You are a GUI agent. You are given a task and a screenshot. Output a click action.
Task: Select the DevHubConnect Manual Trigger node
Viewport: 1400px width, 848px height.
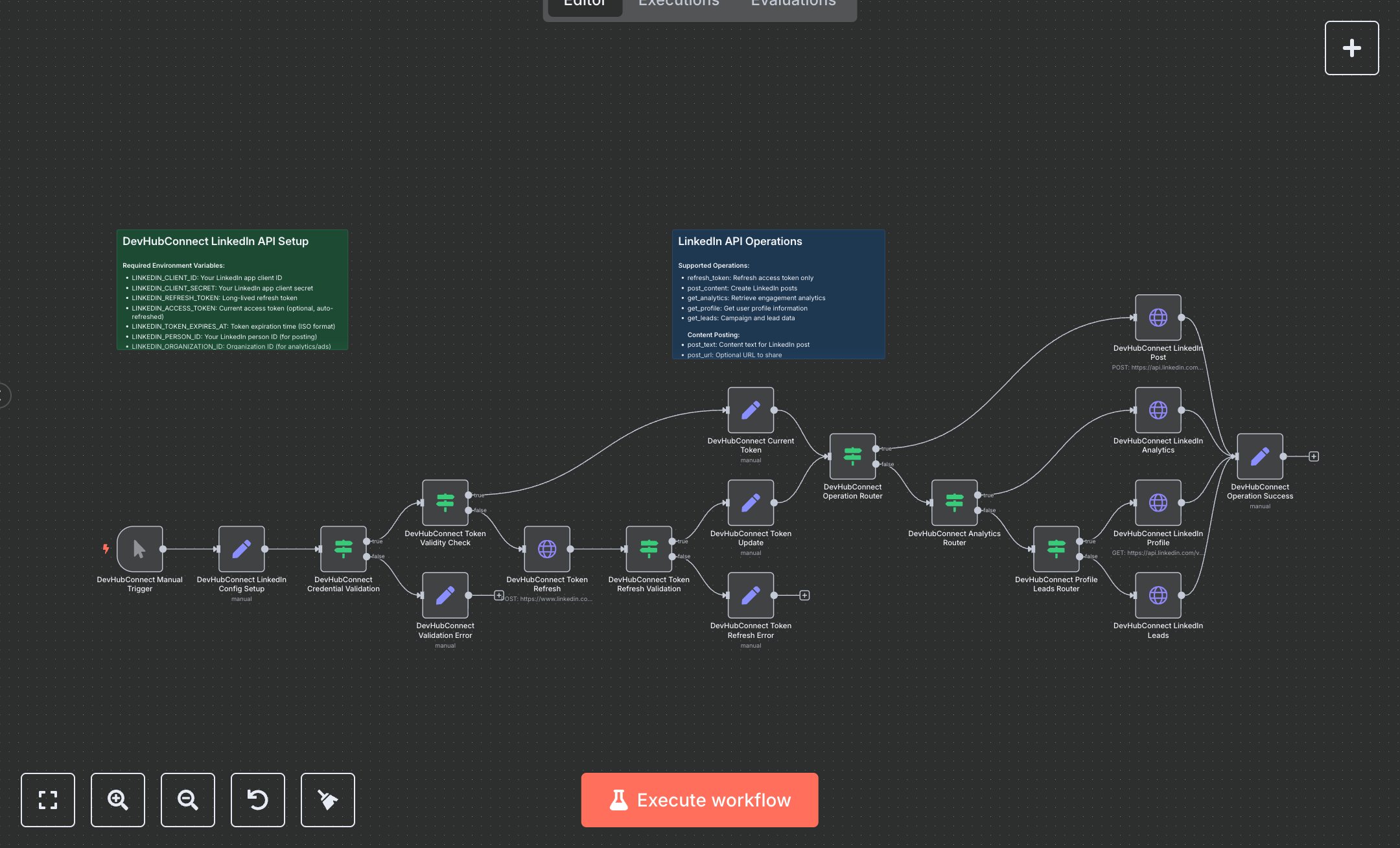(139, 548)
